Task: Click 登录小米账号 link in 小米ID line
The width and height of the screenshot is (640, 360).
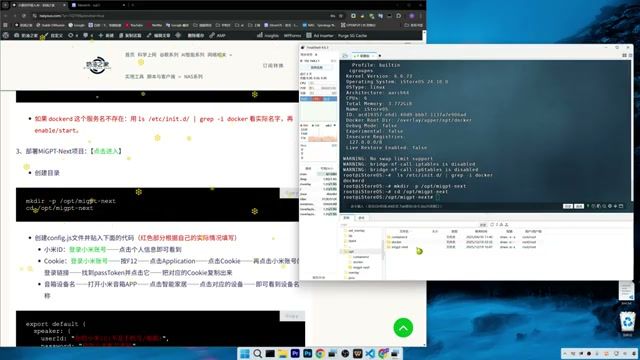Action: pos(88,249)
